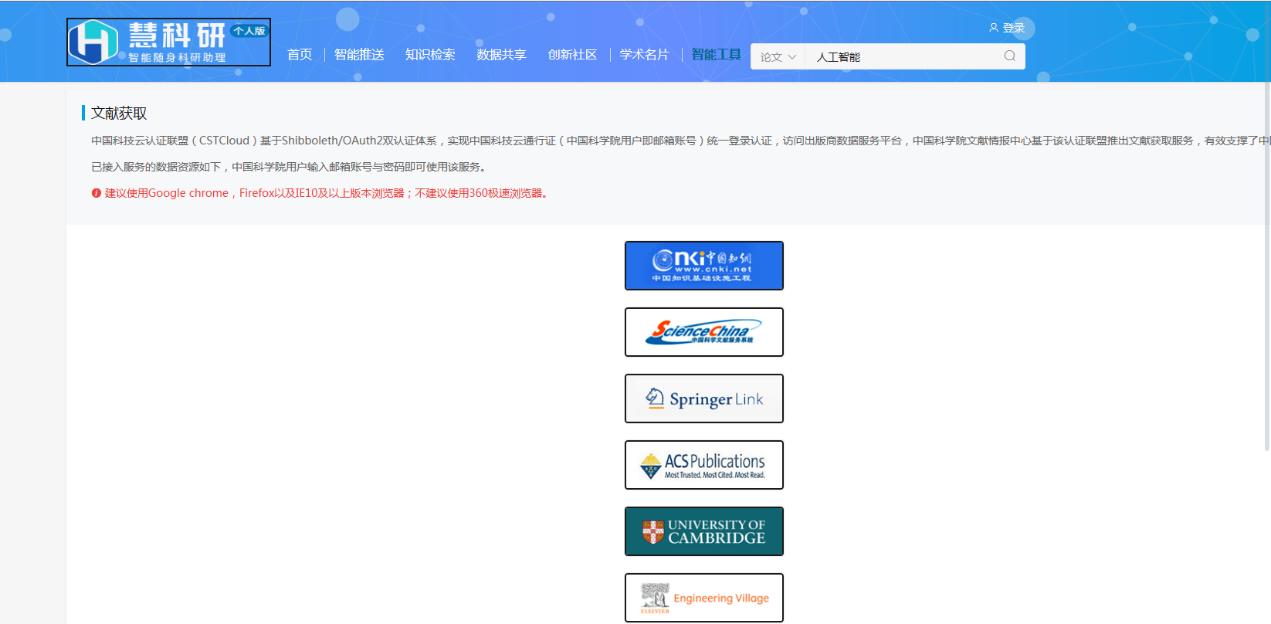Open the 智能推送 menu item
The height and width of the screenshot is (624, 1271).
(359, 55)
